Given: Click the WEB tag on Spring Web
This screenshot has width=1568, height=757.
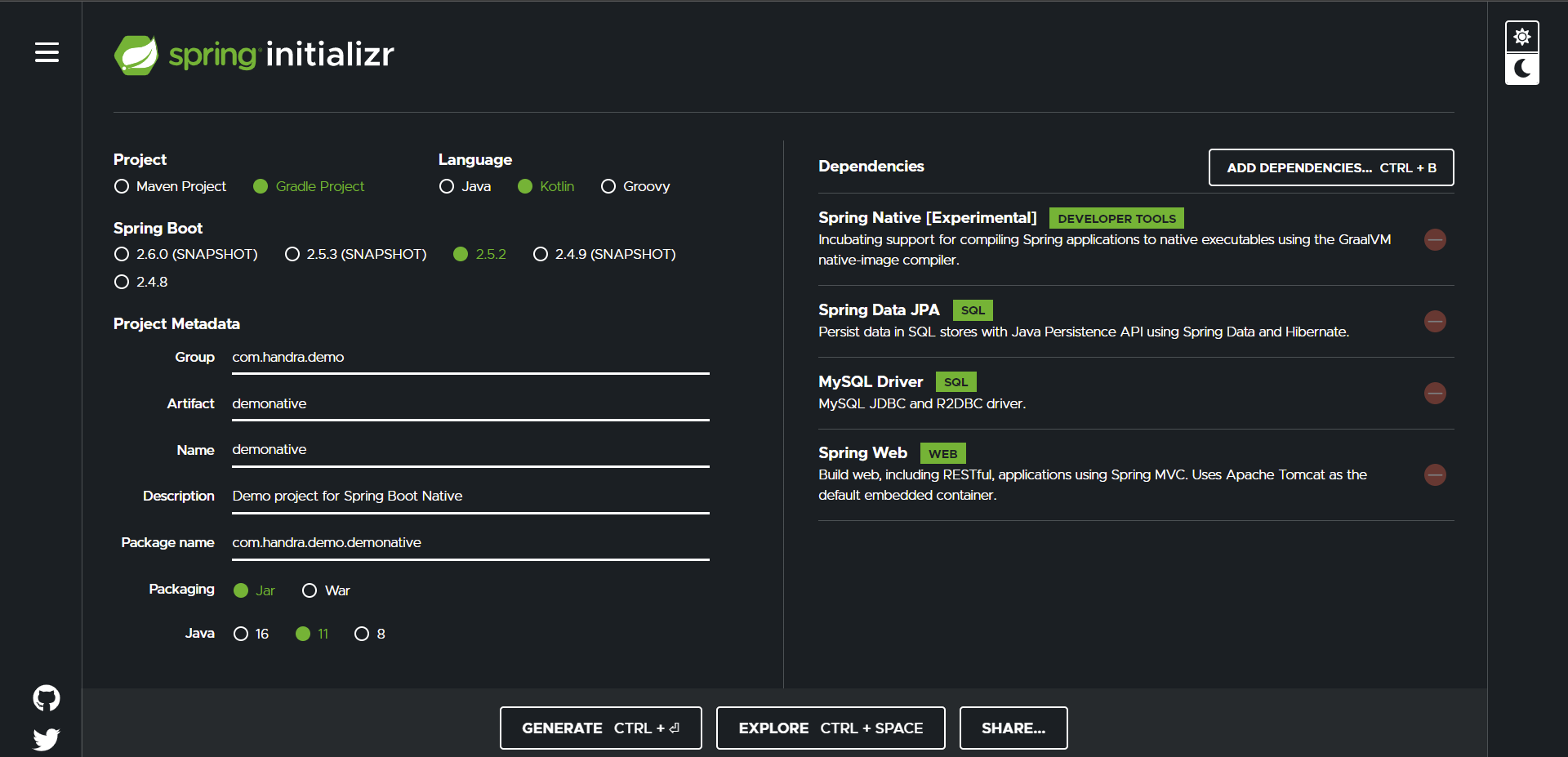Looking at the screenshot, I should click(943, 453).
